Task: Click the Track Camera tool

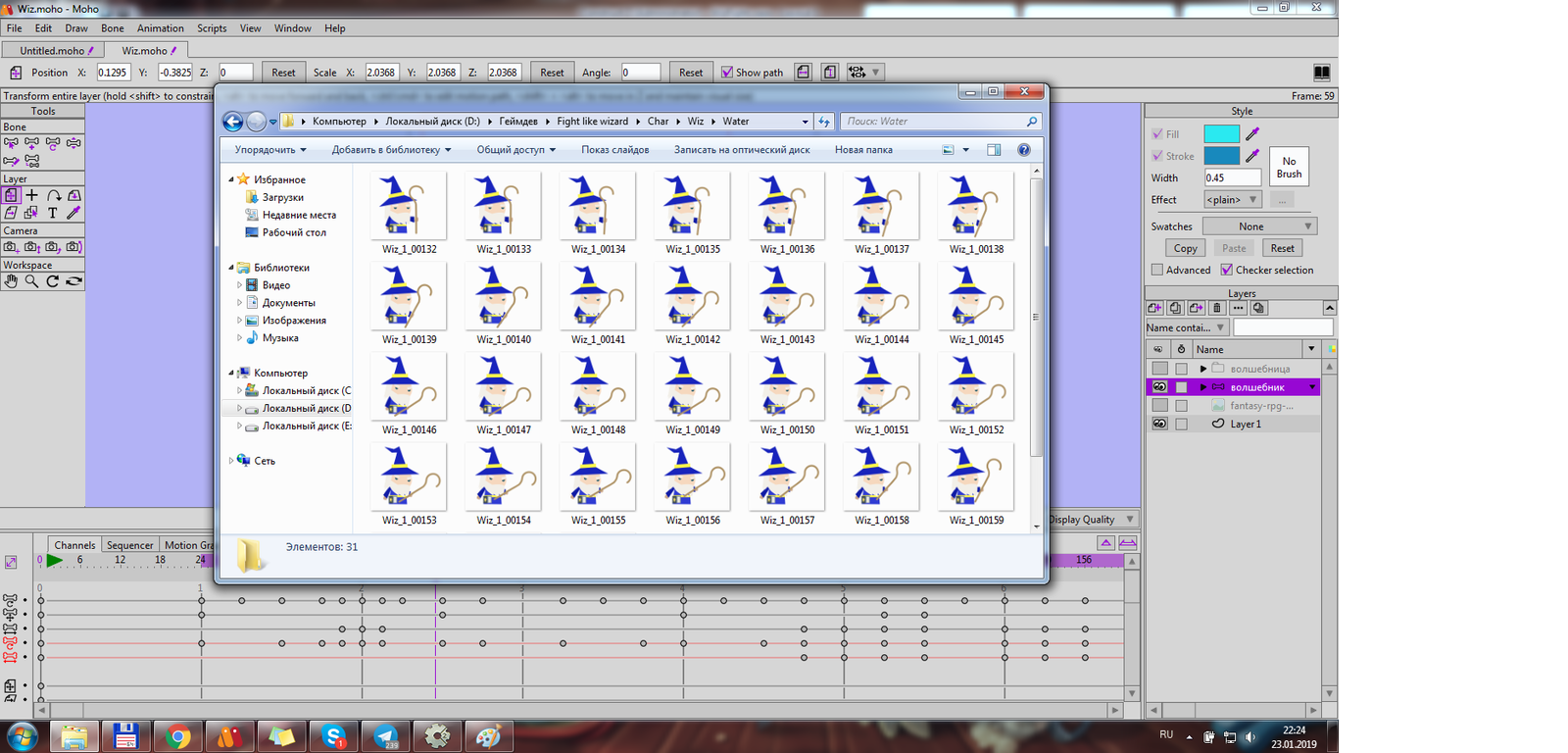Action: pyautogui.click(x=11, y=247)
